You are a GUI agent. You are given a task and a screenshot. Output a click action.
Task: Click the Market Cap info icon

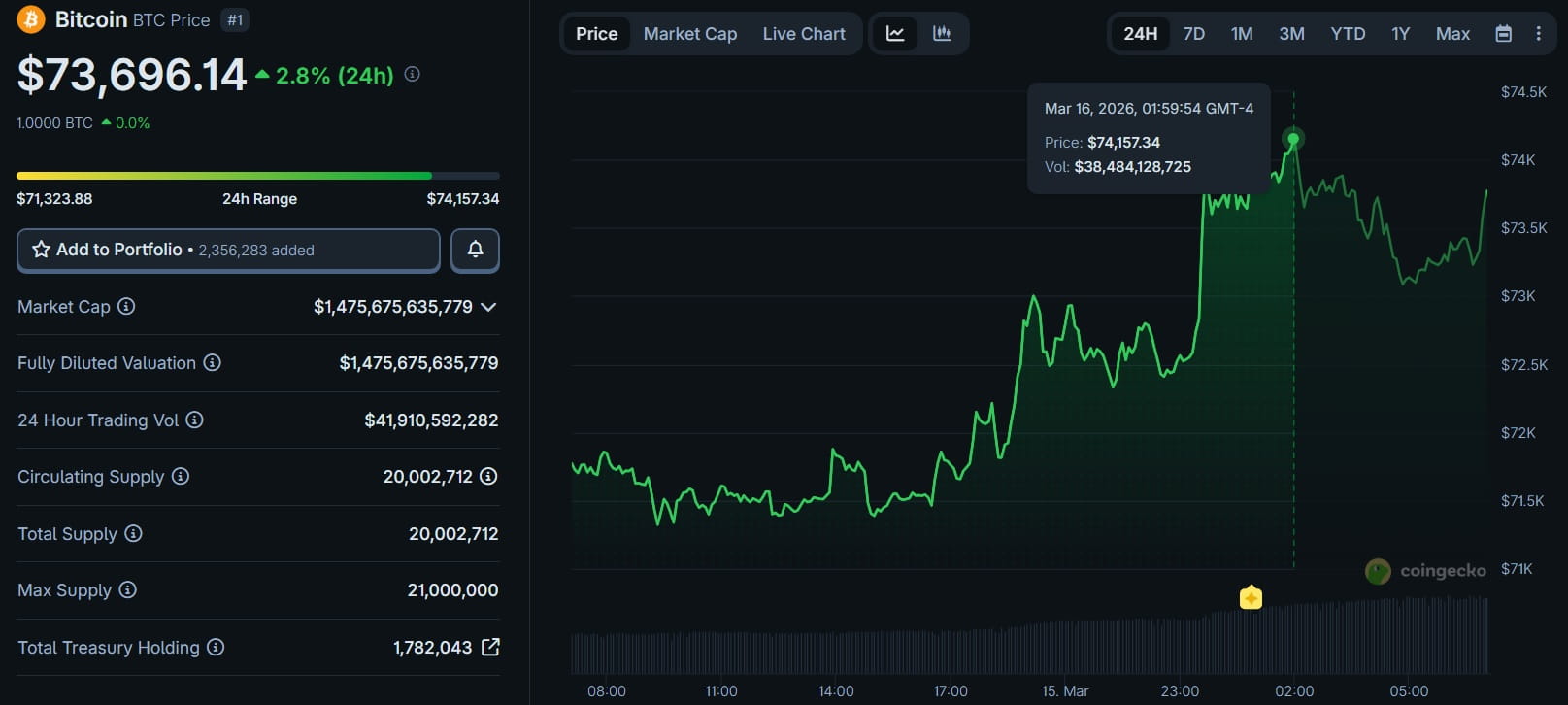pos(126,307)
